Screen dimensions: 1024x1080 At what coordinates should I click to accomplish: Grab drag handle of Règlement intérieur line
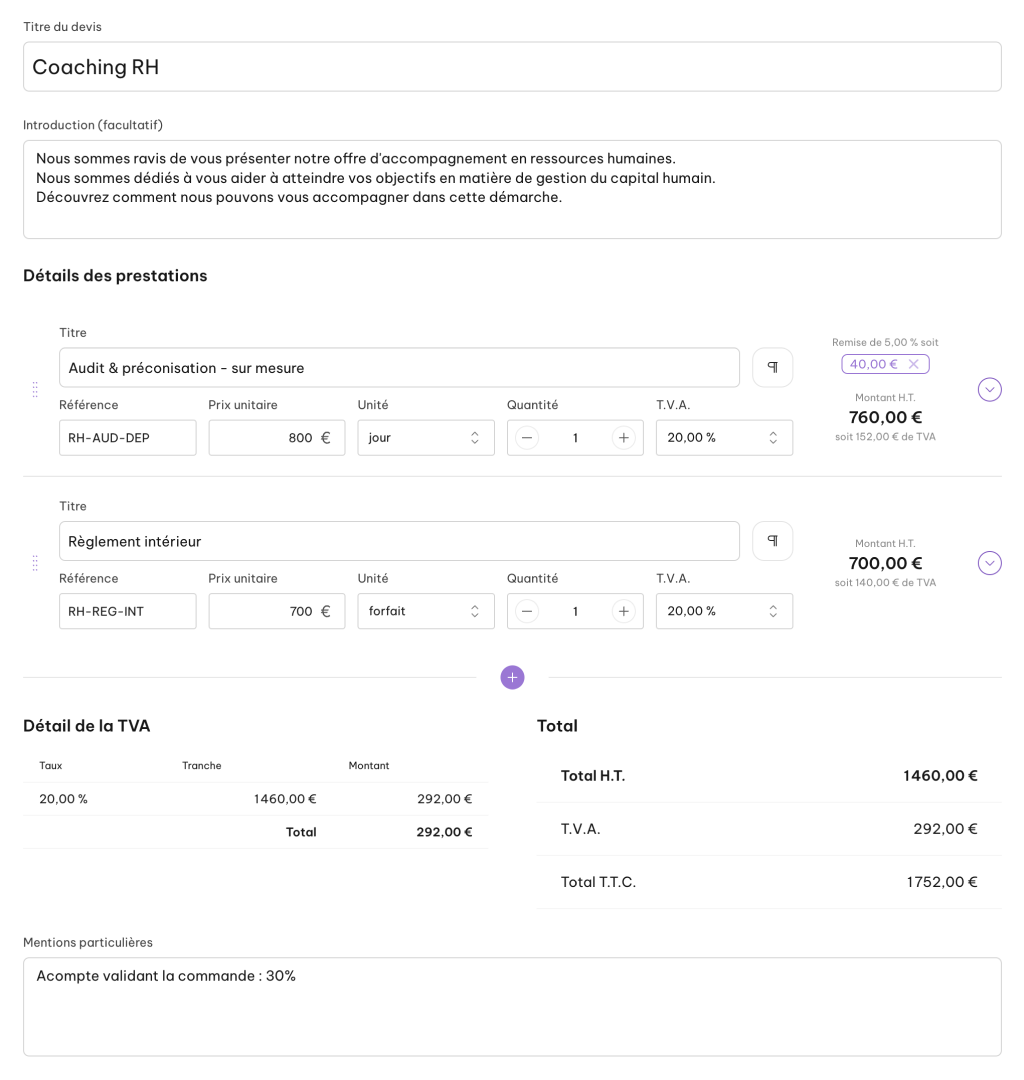point(35,563)
